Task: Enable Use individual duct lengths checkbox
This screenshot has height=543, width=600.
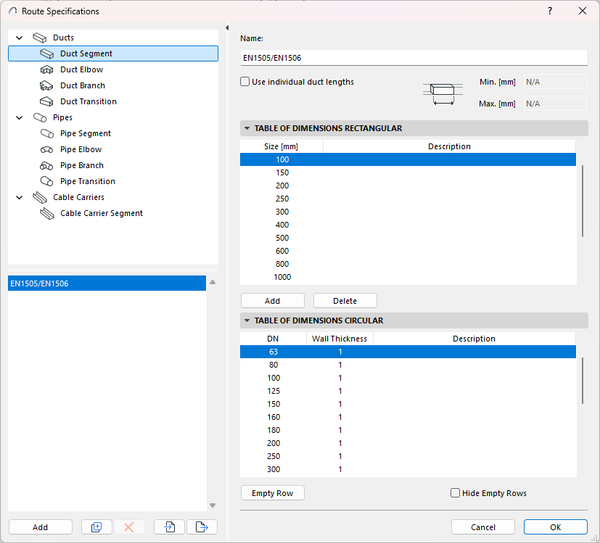Action: tap(246, 82)
